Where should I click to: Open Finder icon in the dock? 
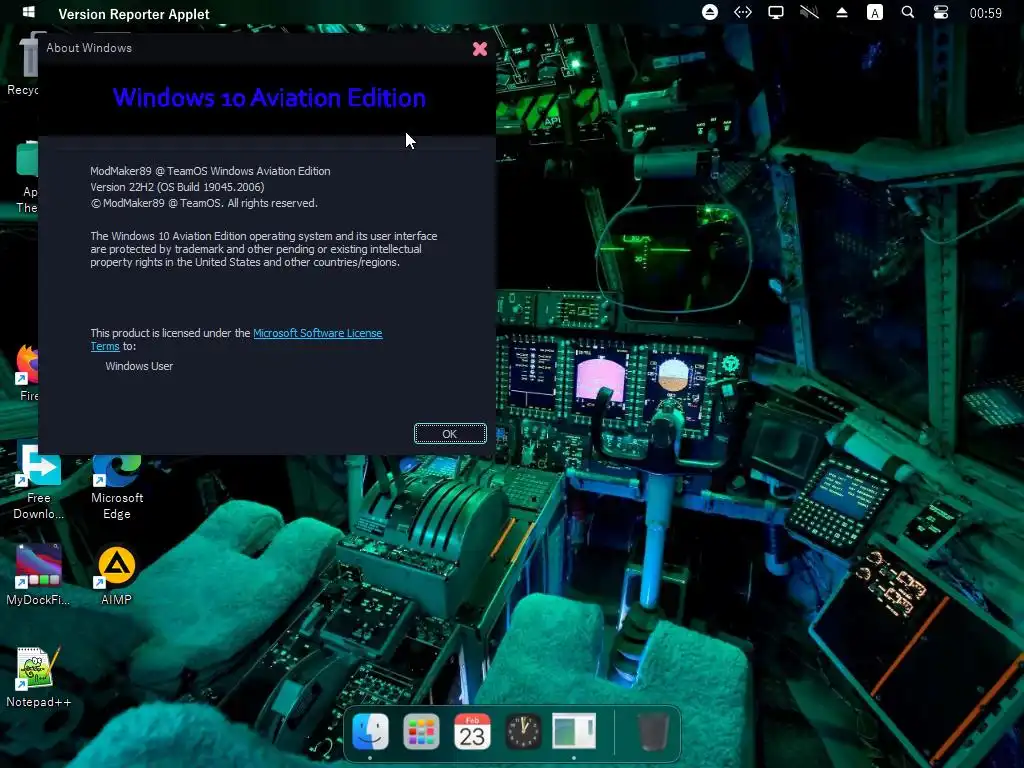tap(370, 731)
